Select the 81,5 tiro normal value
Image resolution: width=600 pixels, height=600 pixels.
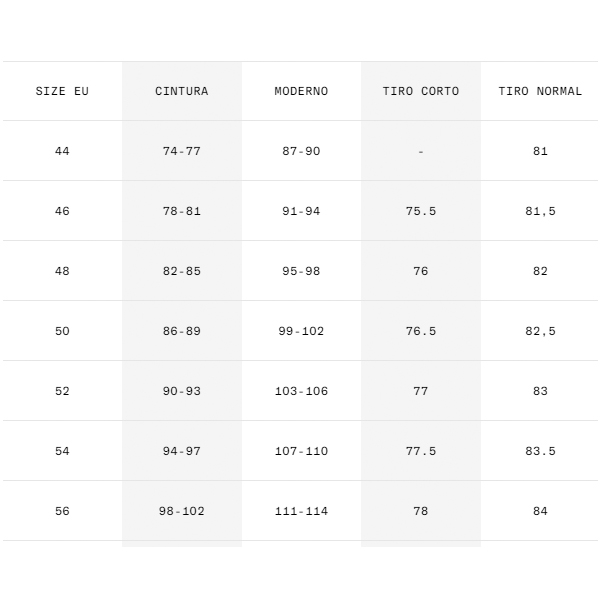click(x=540, y=211)
